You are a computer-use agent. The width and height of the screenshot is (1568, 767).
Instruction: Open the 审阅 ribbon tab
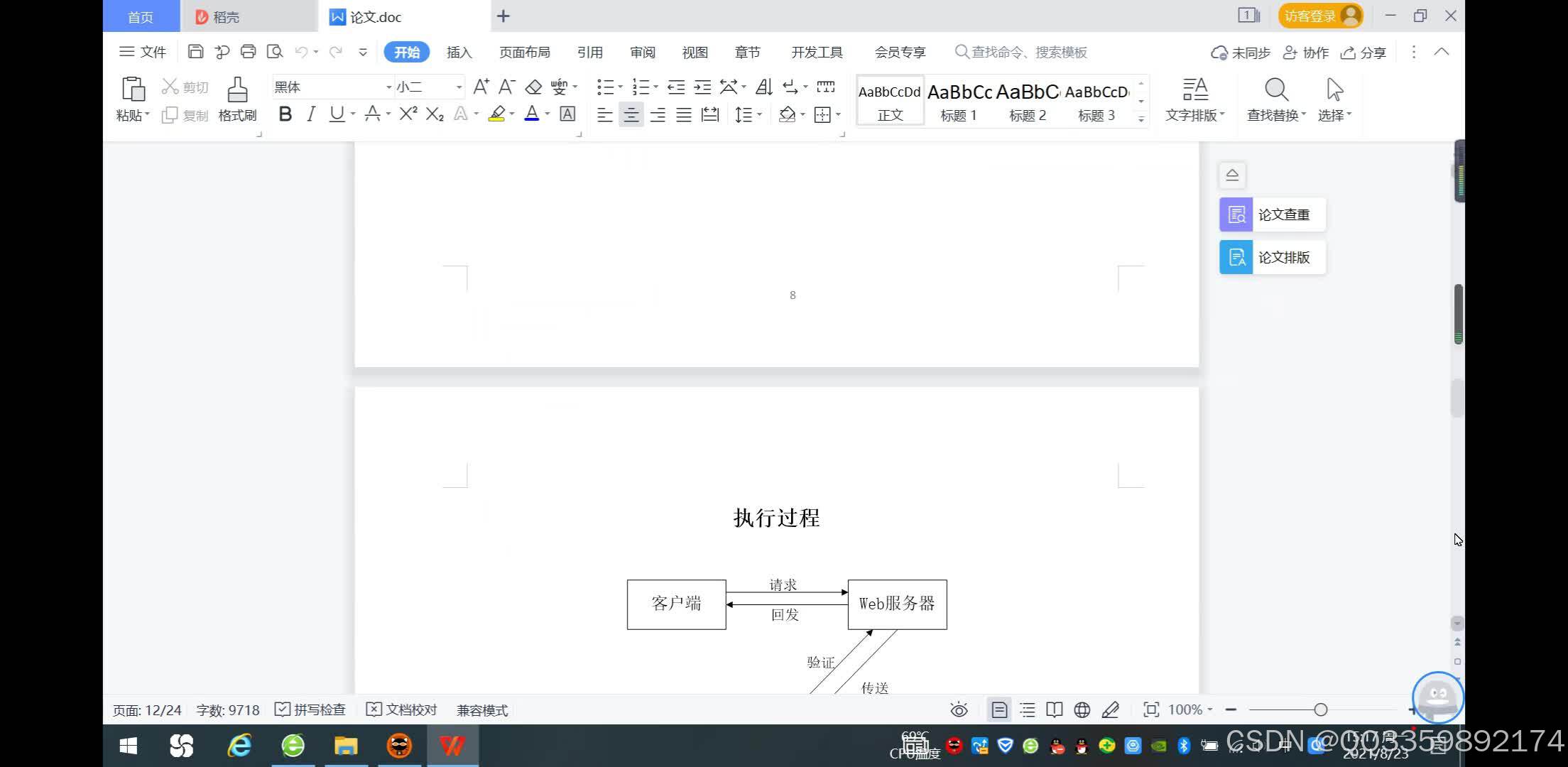pos(642,52)
